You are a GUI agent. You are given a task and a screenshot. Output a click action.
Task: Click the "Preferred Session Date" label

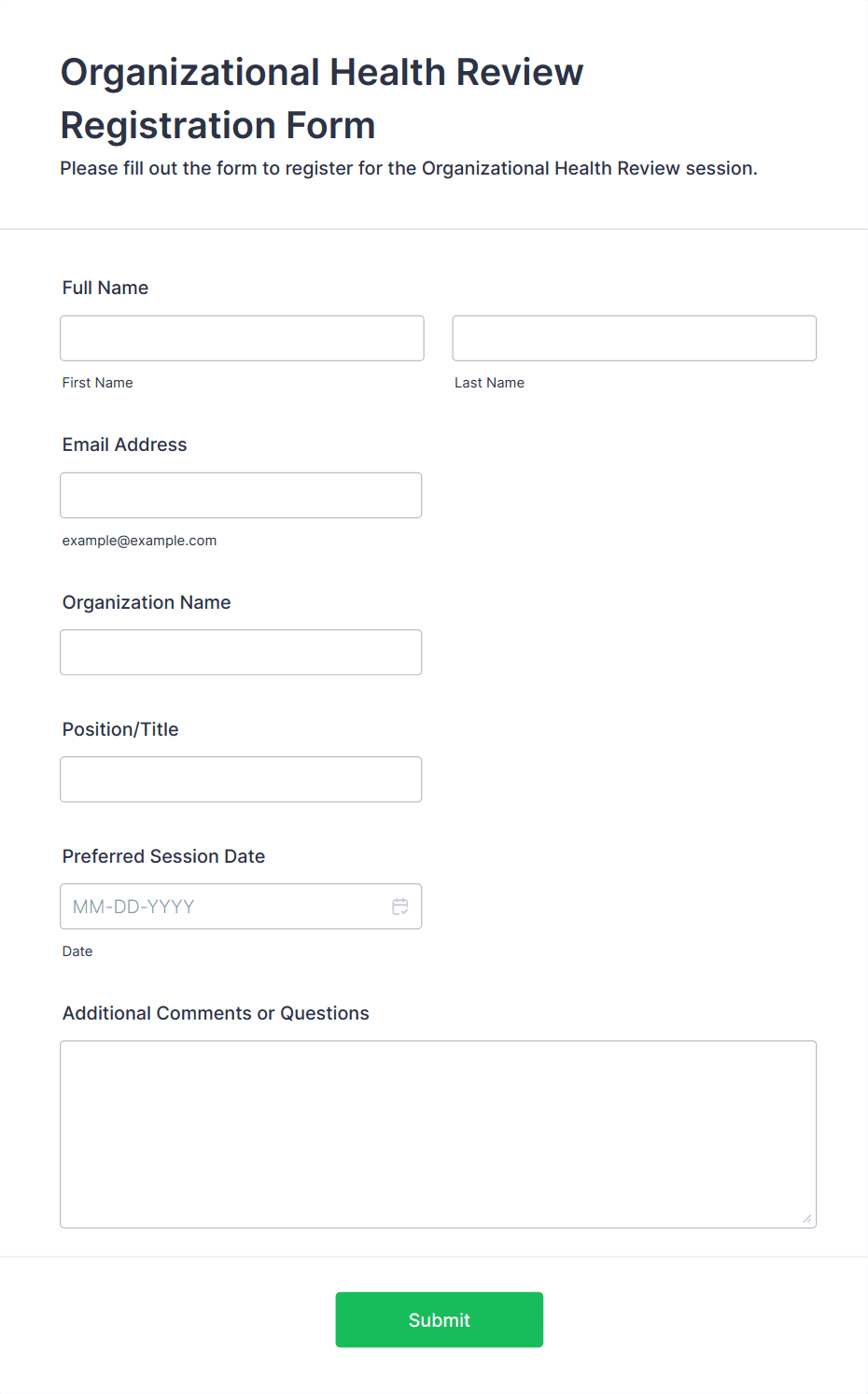[x=164, y=856]
